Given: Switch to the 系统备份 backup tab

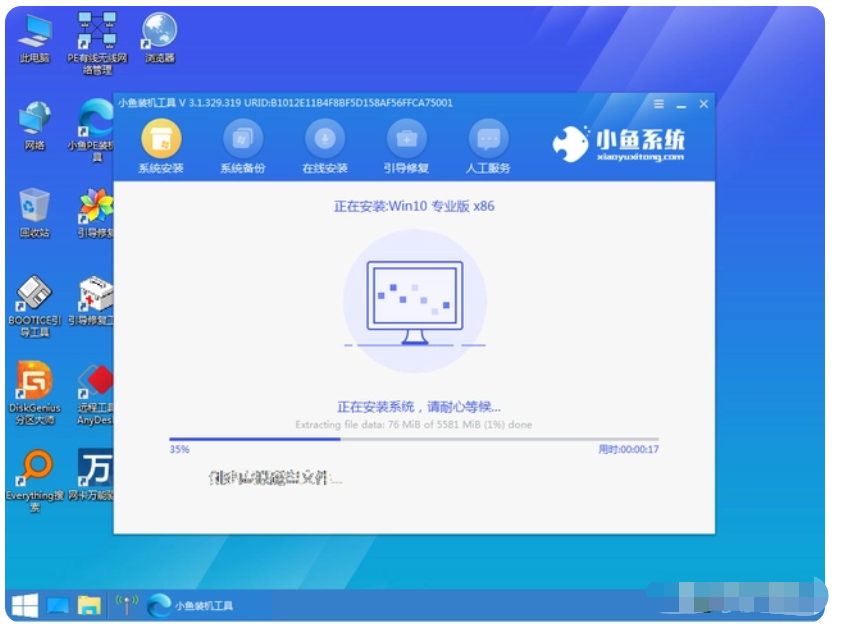Looking at the screenshot, I should [x=242, y=146].
